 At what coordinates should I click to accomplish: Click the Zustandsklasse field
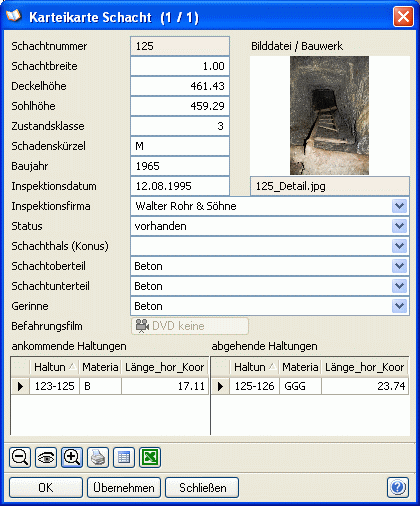click(x=180, y=126)
